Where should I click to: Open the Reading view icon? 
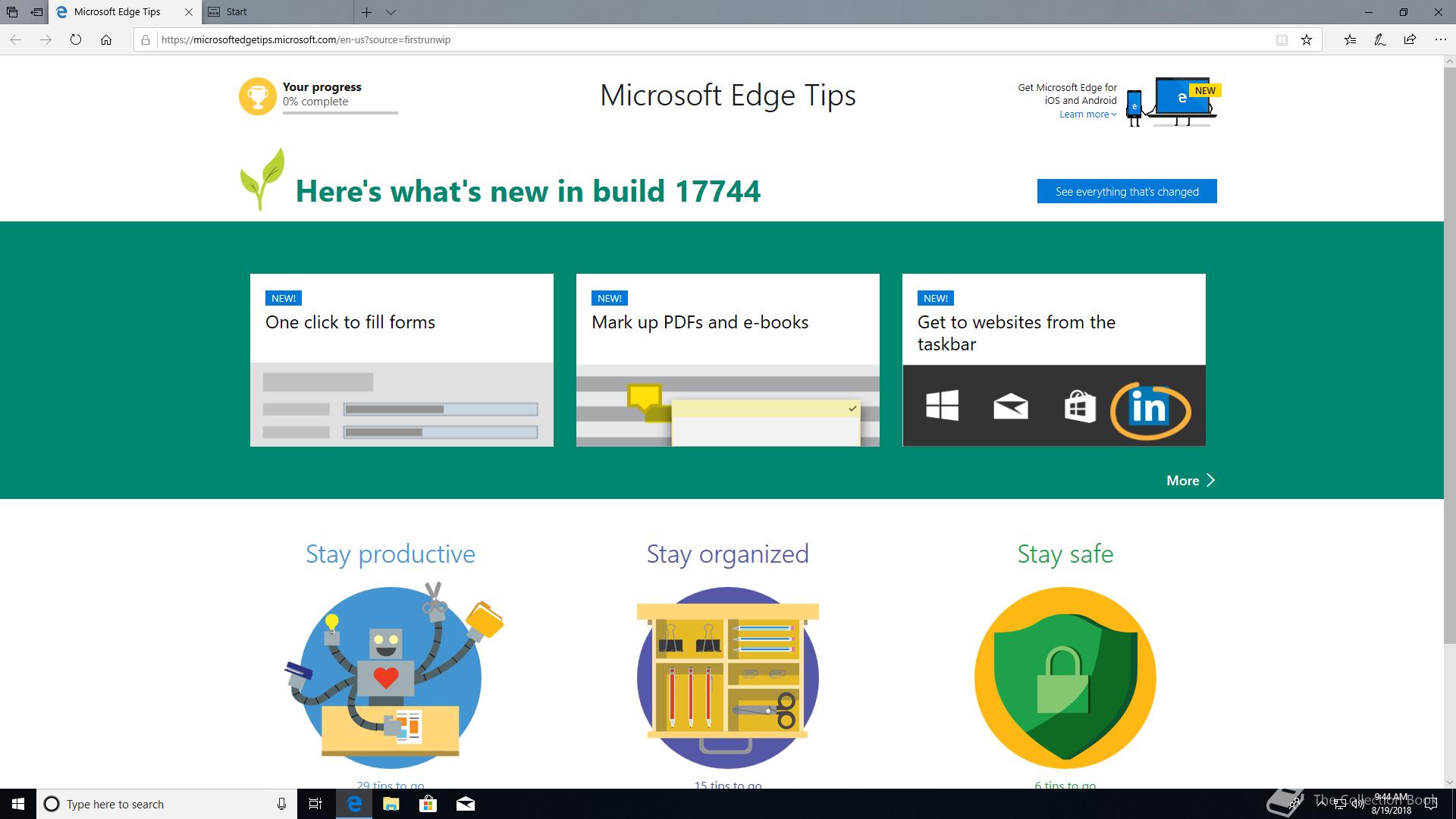[1282, 40]
